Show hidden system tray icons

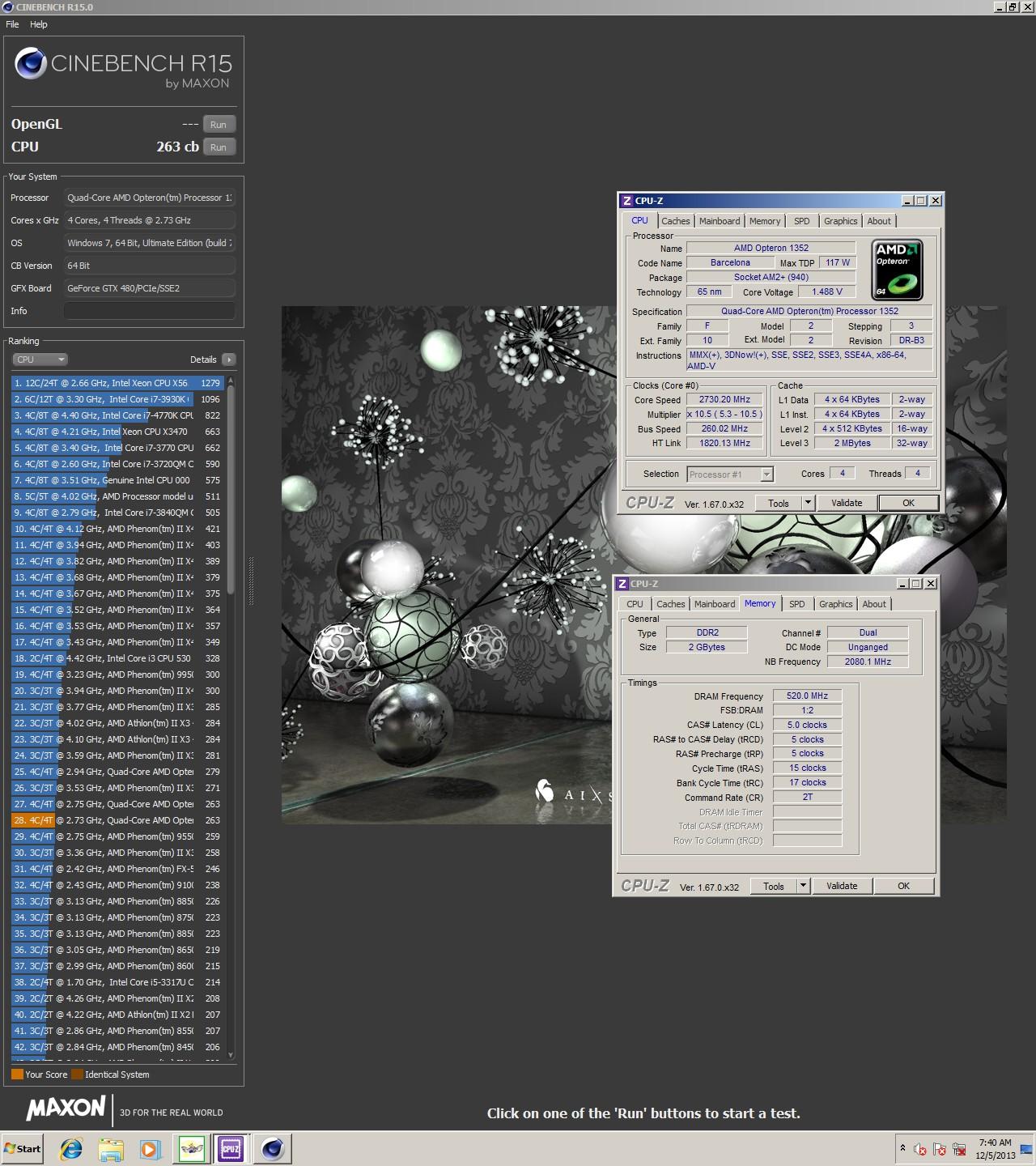point(902,1148)
